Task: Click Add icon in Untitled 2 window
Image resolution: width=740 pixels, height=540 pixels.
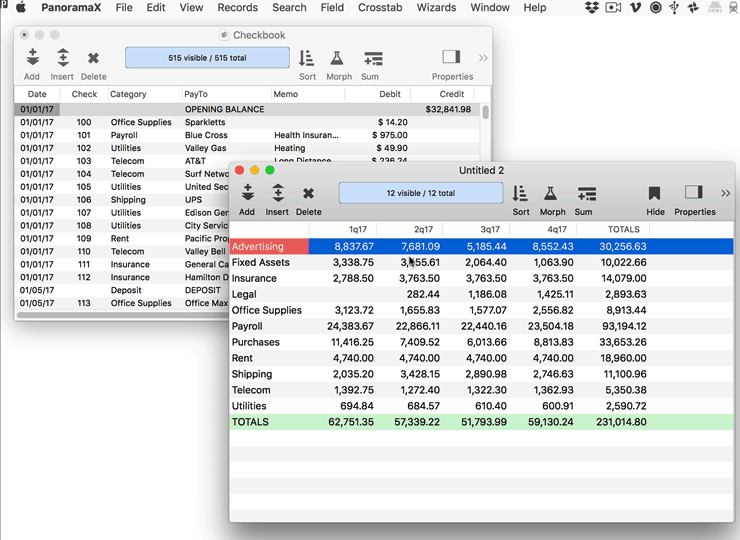Action: tap(247, 193)
